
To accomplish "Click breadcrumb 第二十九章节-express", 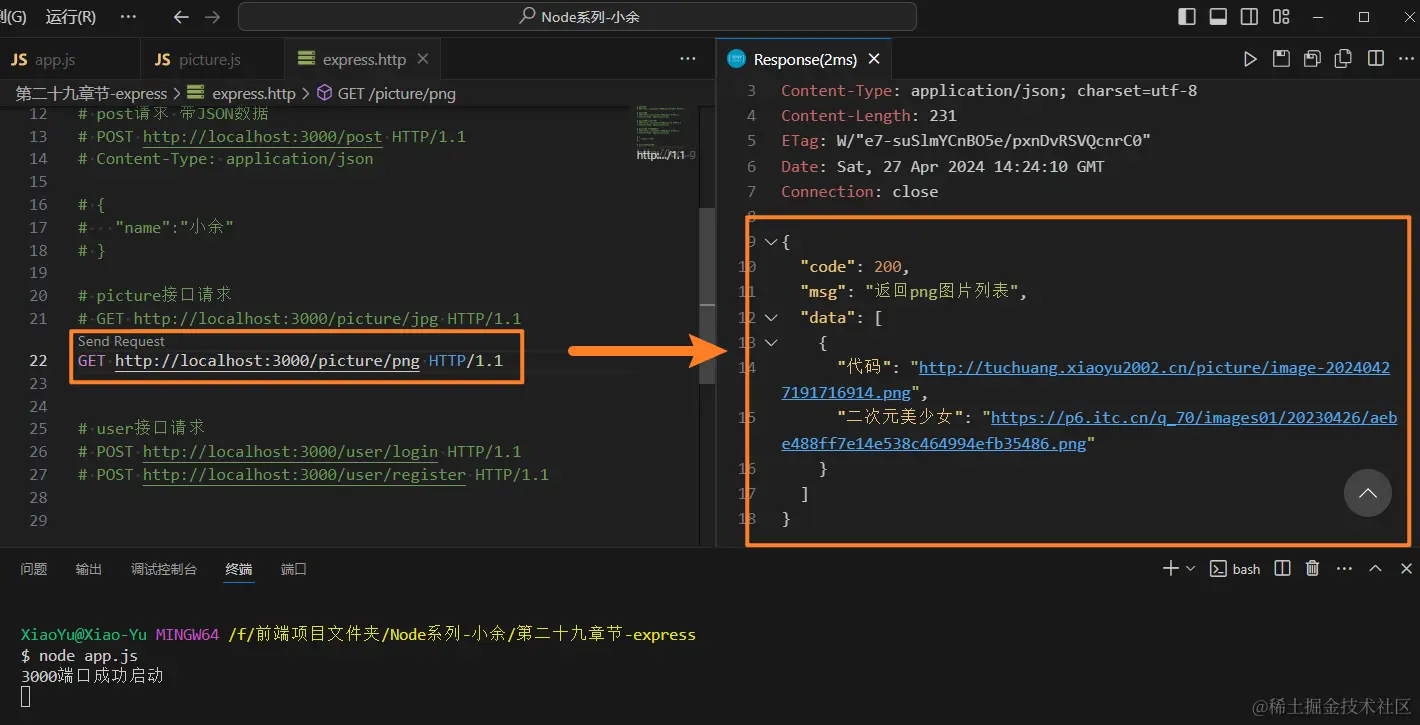I will [91, 93].
